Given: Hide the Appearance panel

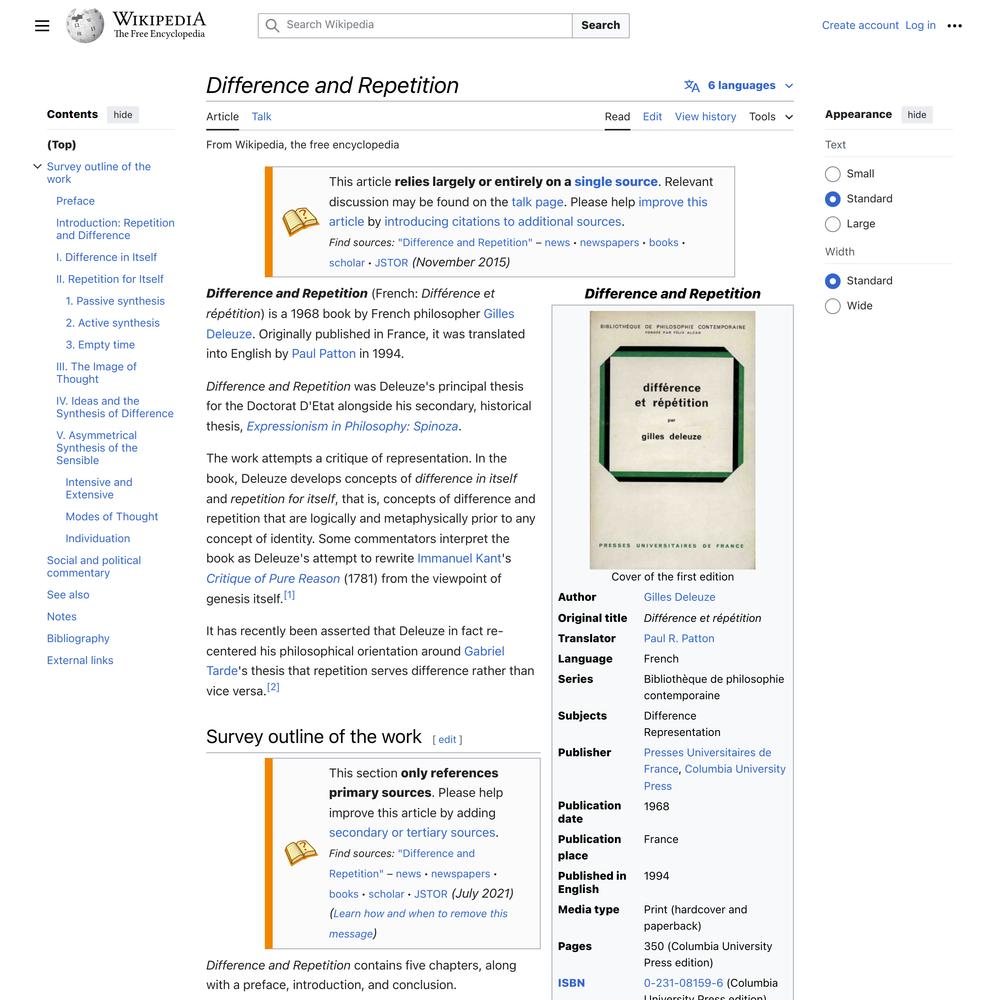Looking at the screenshot, I should [x=916, y=115].
